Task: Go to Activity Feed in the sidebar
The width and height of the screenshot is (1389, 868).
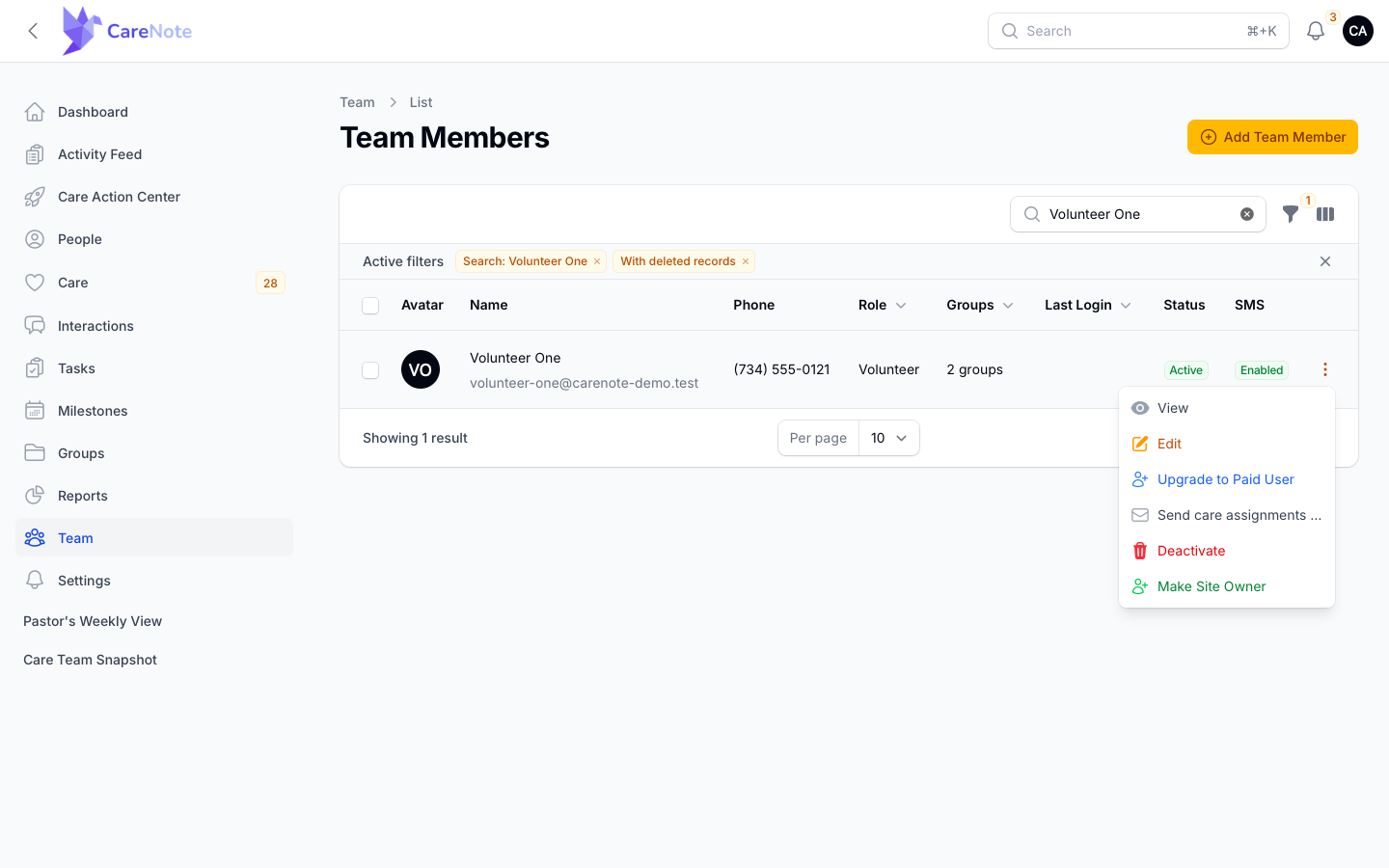Action: pyautogui.click(x=154, y=154)
